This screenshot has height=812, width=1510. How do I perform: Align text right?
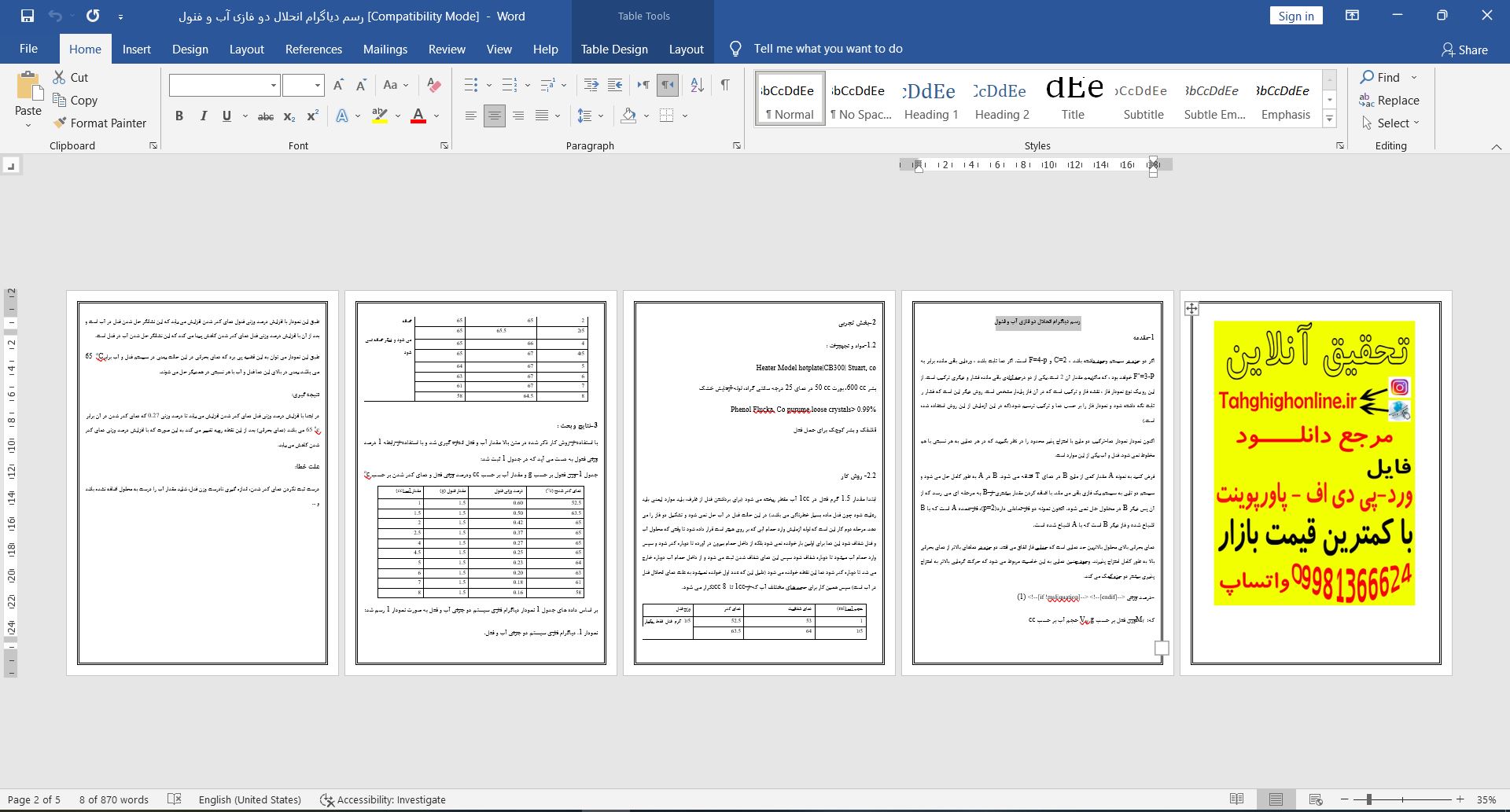(x=517, y=116)
